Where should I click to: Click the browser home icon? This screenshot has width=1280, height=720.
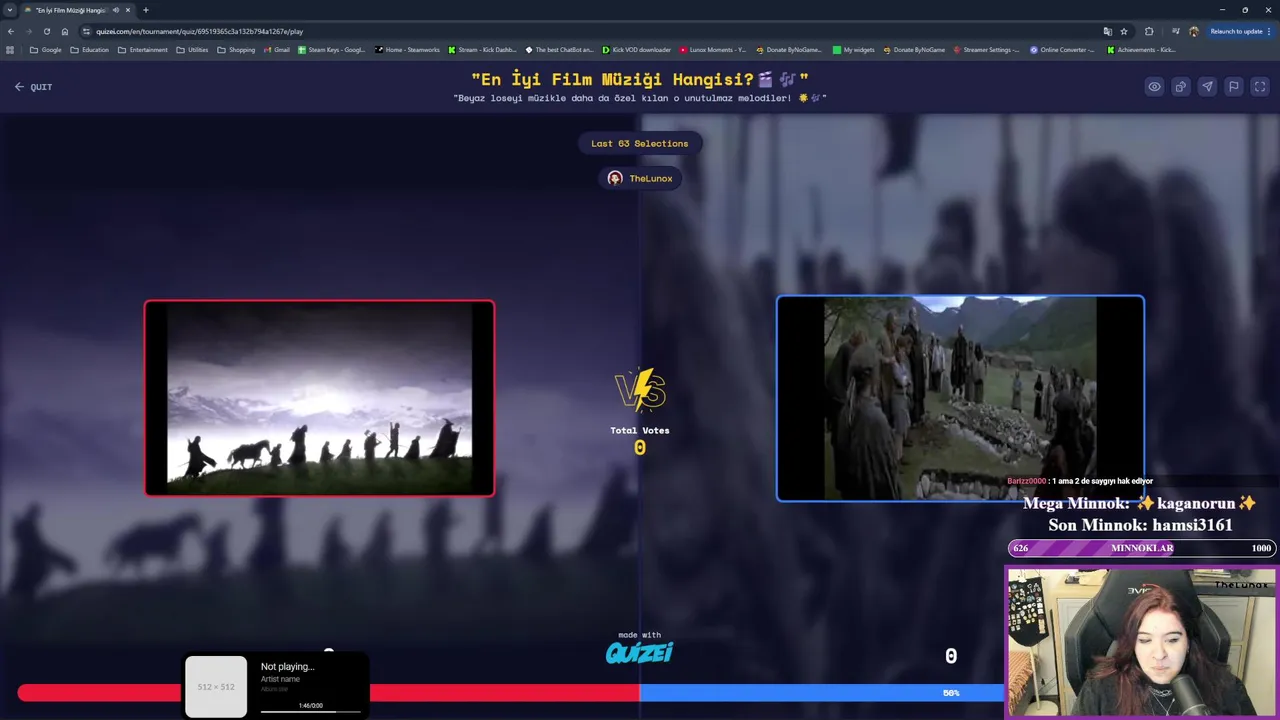pos(65,31)
